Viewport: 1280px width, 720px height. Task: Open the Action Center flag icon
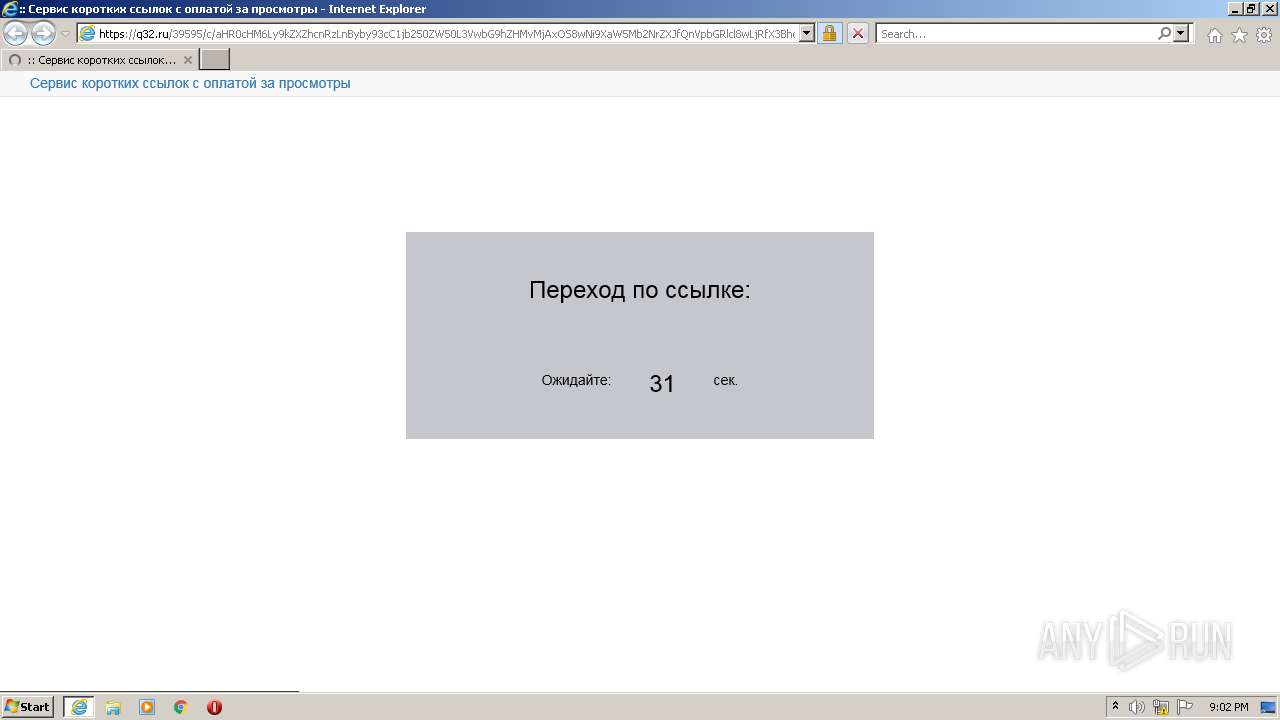point(1185,707)
